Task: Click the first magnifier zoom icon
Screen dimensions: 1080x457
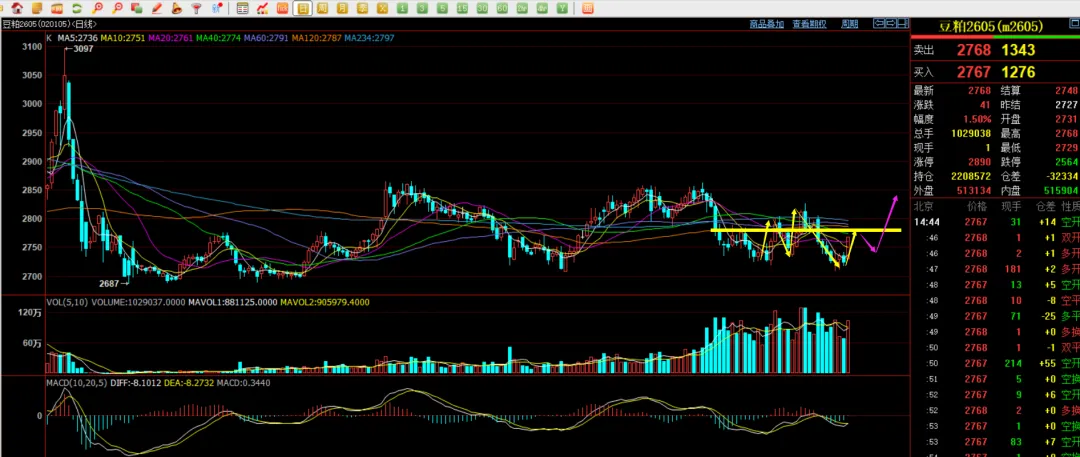Action: pos(98,8)
